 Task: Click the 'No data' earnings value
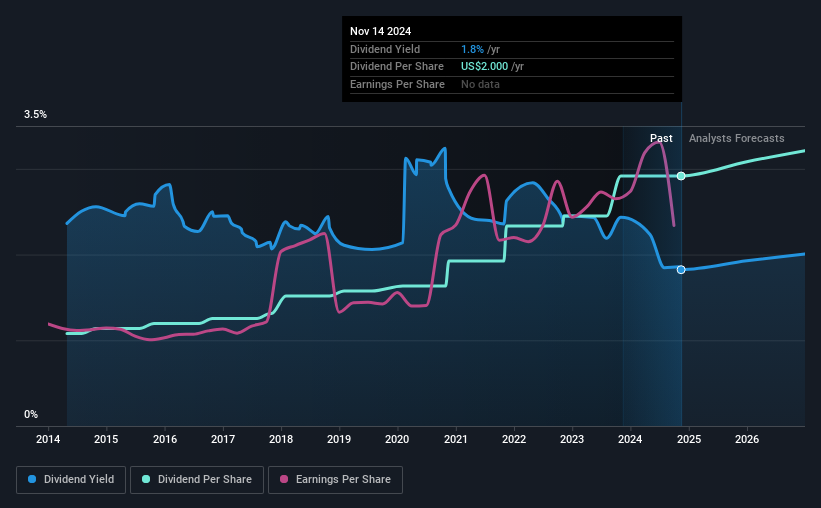pyautogui.click(x=480, y=84)
